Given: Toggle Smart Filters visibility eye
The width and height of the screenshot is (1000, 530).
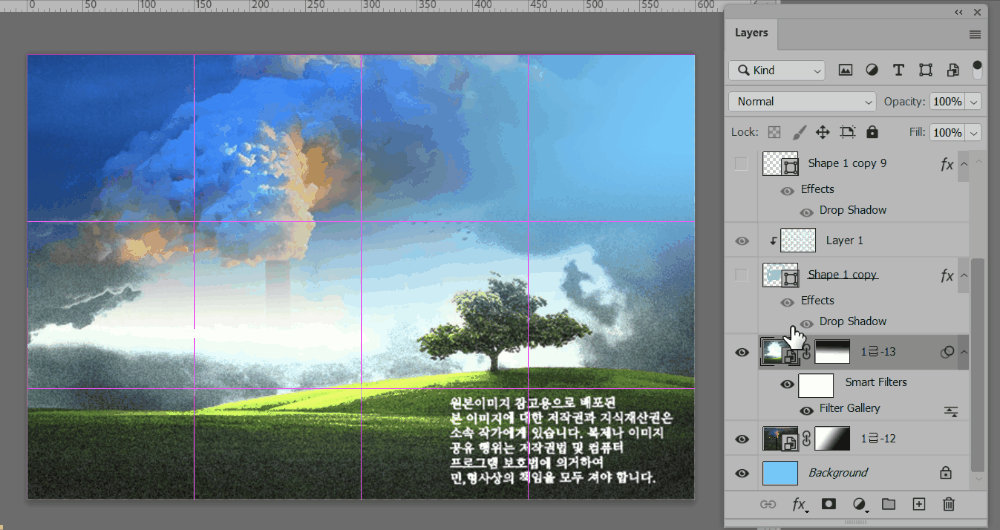Looking at the screenshot, I should (x=787, y=384).
